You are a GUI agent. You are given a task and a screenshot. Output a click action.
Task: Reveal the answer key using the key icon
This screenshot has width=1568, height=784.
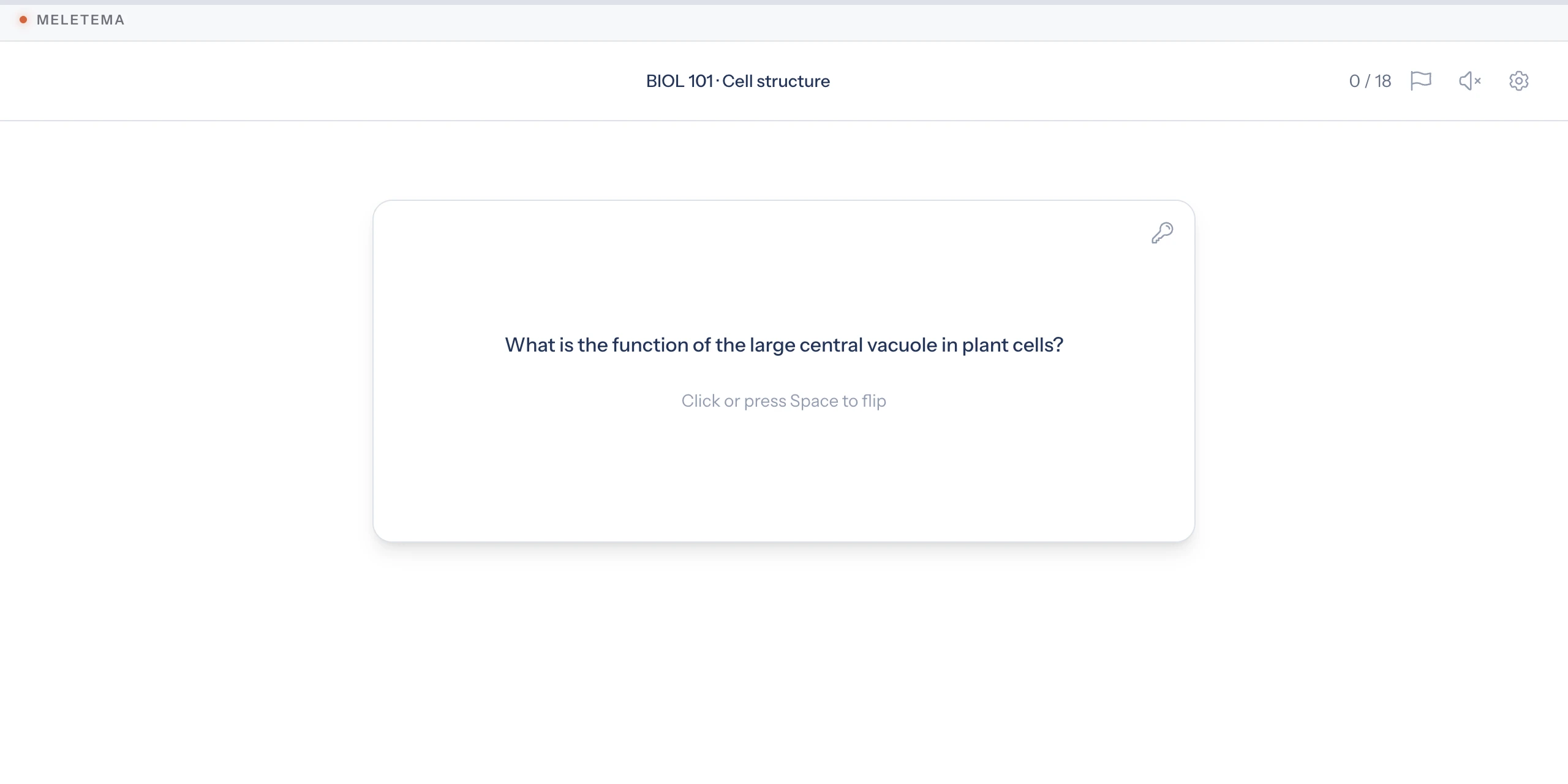click(x=1162, y=233)
